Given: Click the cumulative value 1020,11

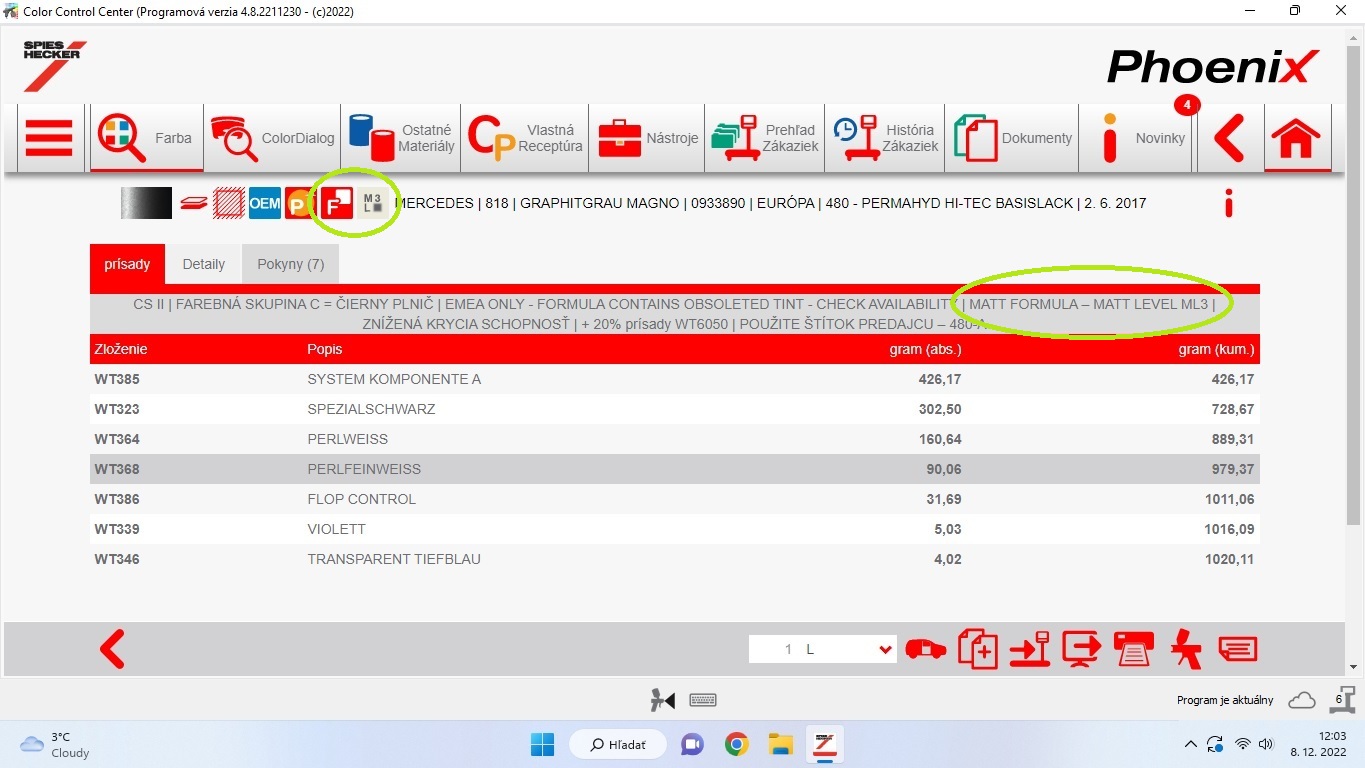Looking at the screenshot, I should click(x=1229, y=559).
